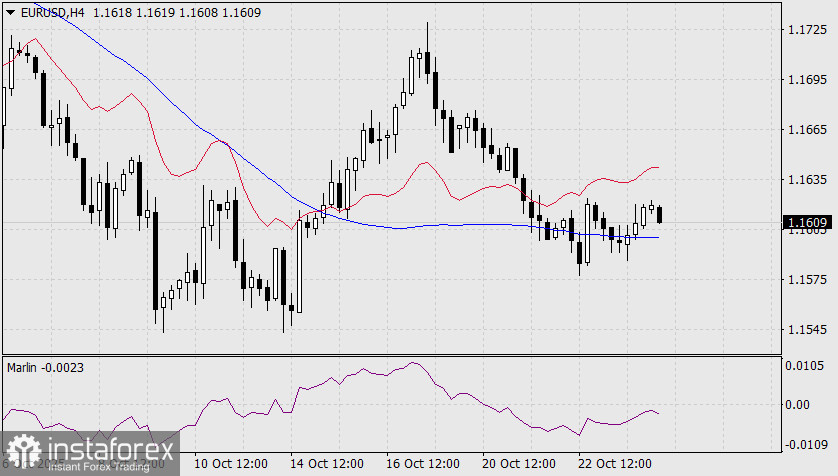Click the 20 Oct 12:00 time label

click(x=518, y=463)
